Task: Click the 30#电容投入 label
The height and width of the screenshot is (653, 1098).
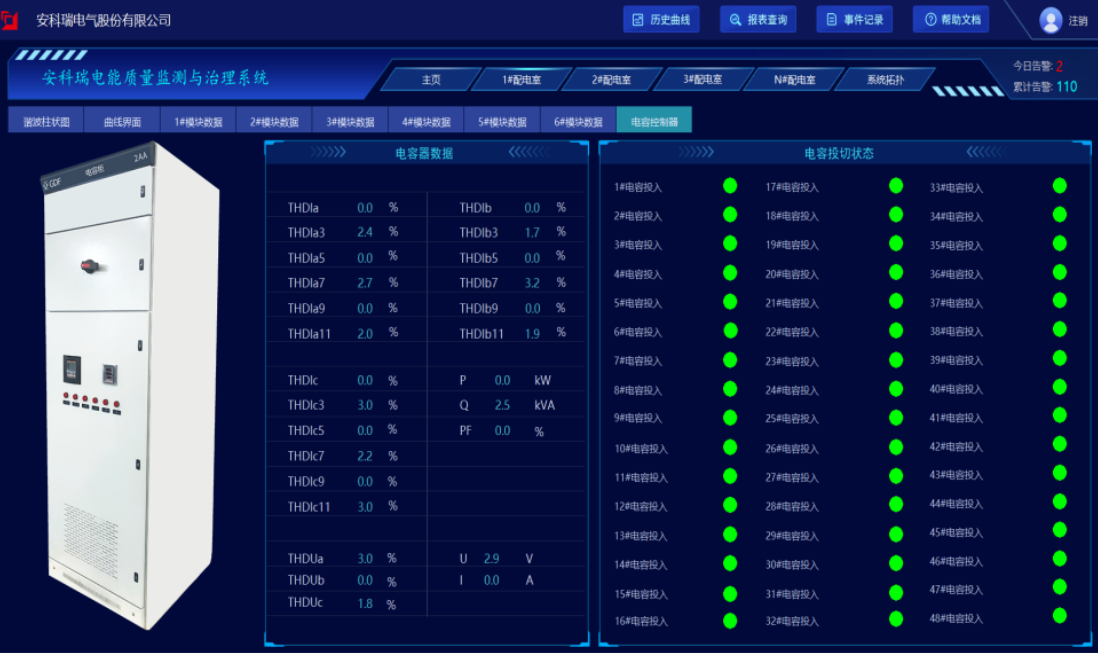Action: (791, 565)
